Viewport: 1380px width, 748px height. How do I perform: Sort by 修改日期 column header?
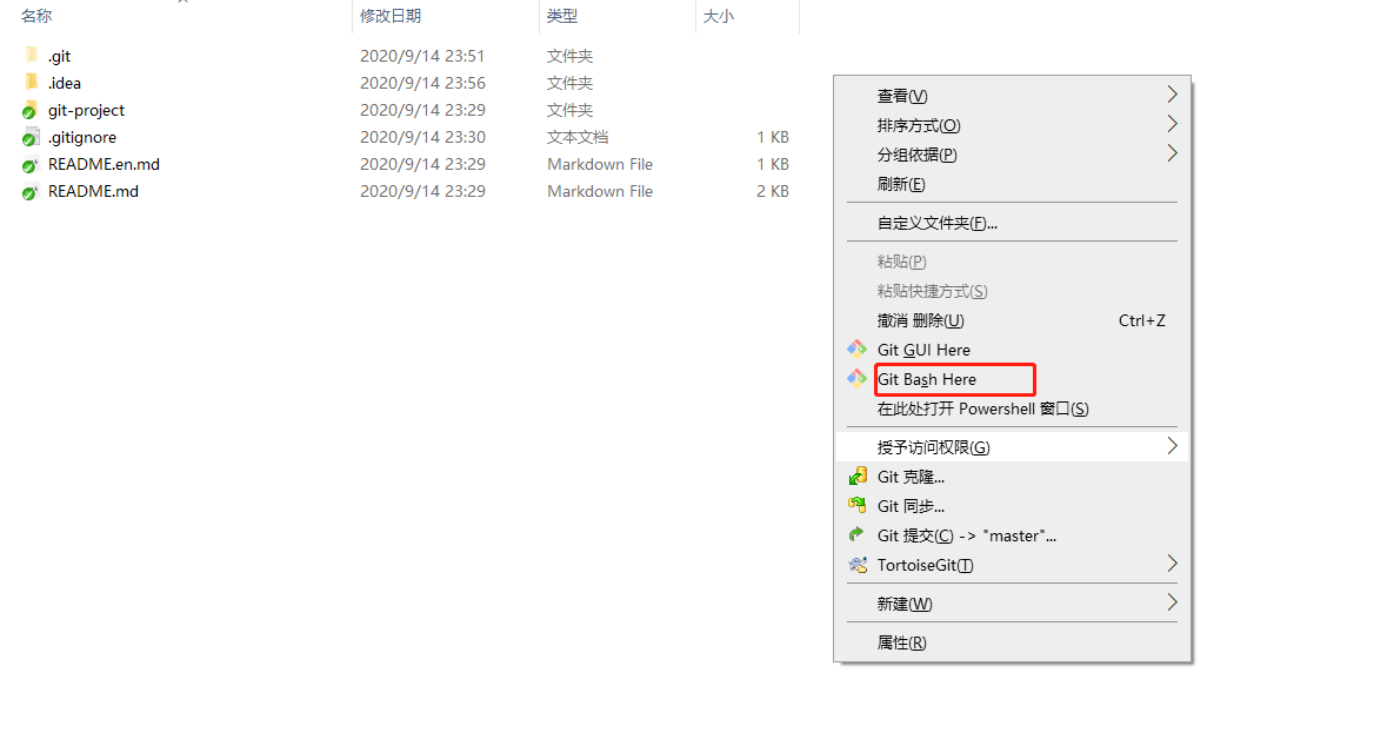point(391,16)
